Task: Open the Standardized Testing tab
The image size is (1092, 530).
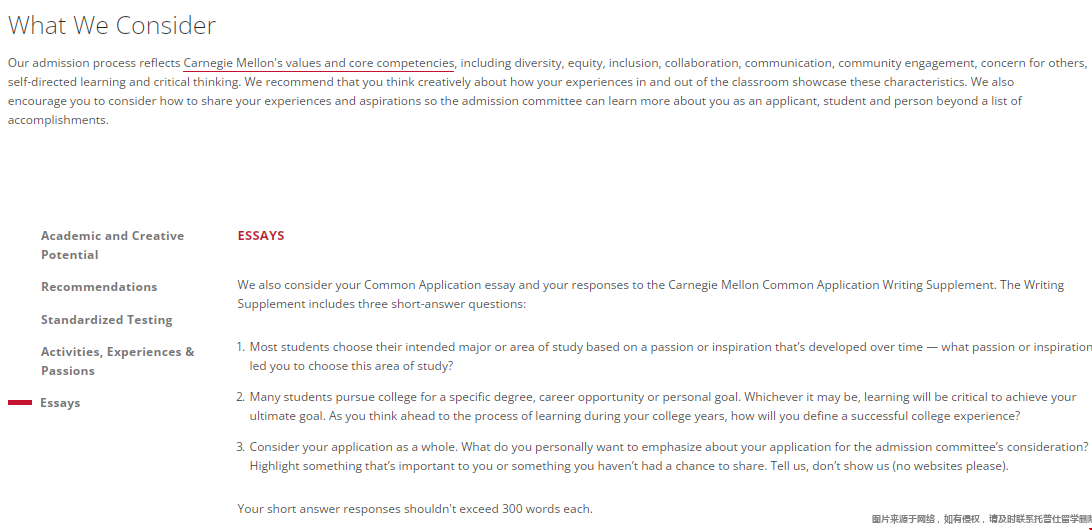Action: (106, 320)
